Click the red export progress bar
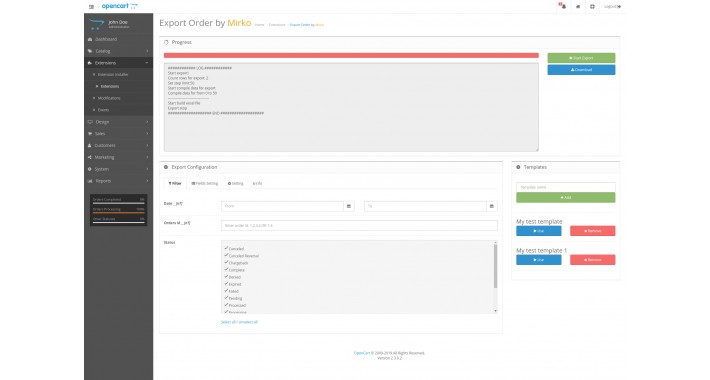Viewport: 710px width, 380px height. pyautogui.click(x=351, y=55)
